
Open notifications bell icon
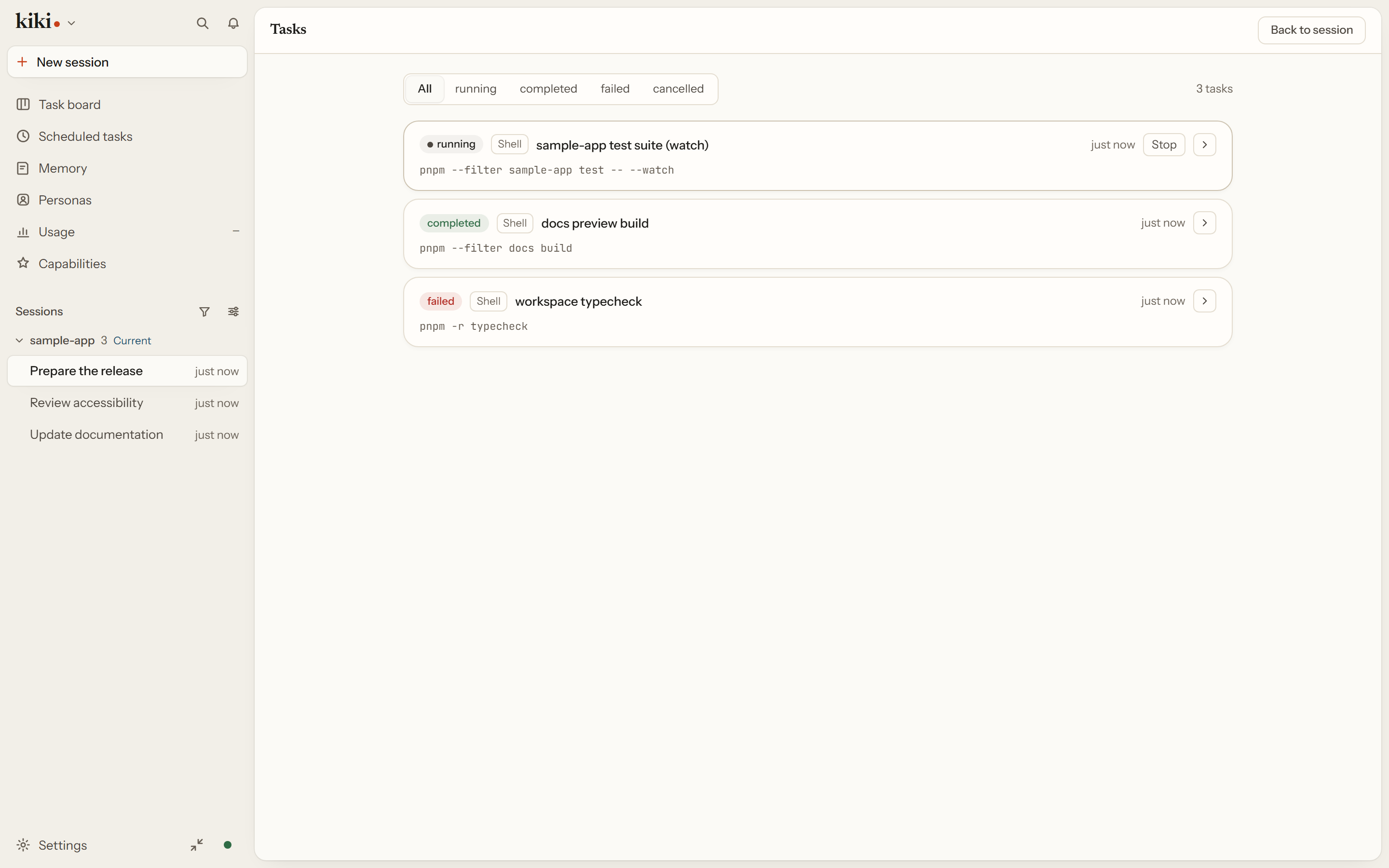point(233,23)
